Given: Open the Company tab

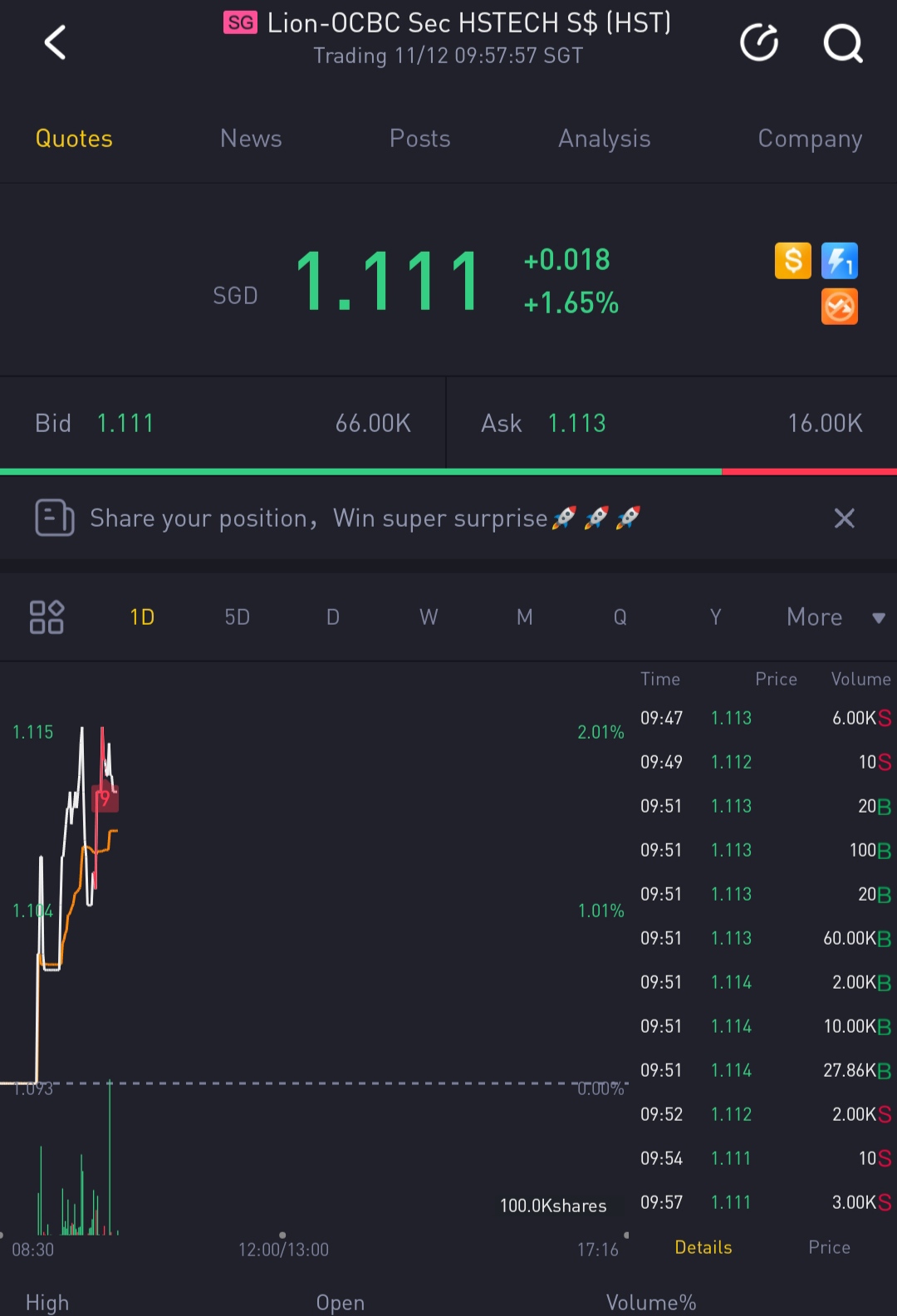Looking at the screenshot, I should pyautogui.click(x=810, y=139).
